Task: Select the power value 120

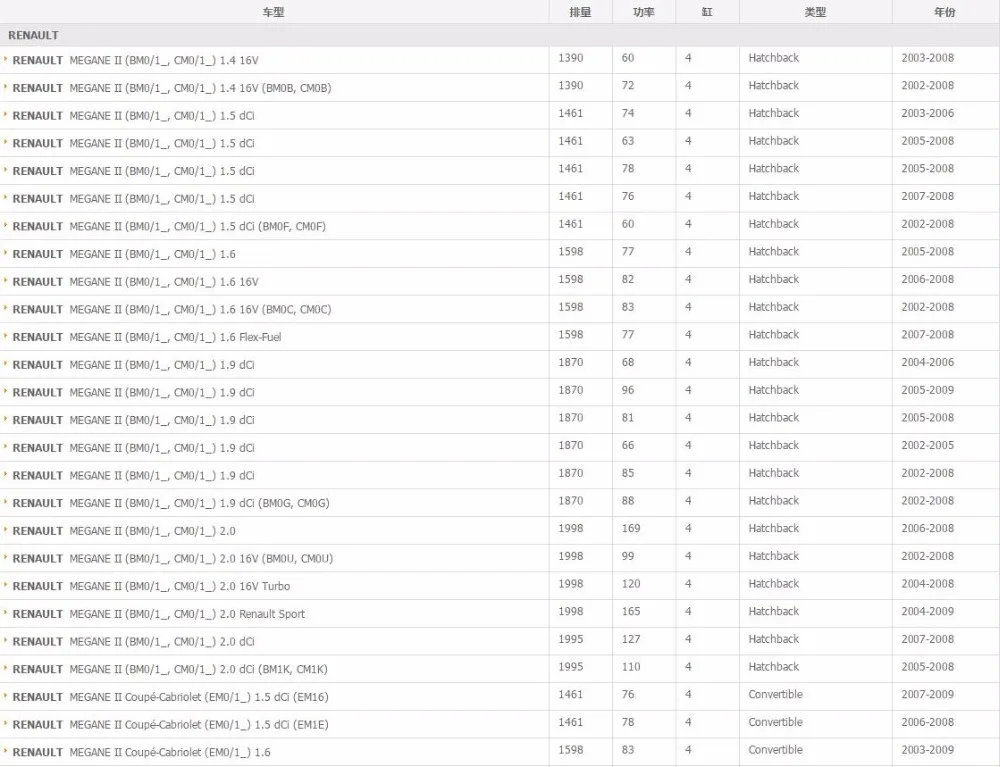Action: click(x=631, y=584)
